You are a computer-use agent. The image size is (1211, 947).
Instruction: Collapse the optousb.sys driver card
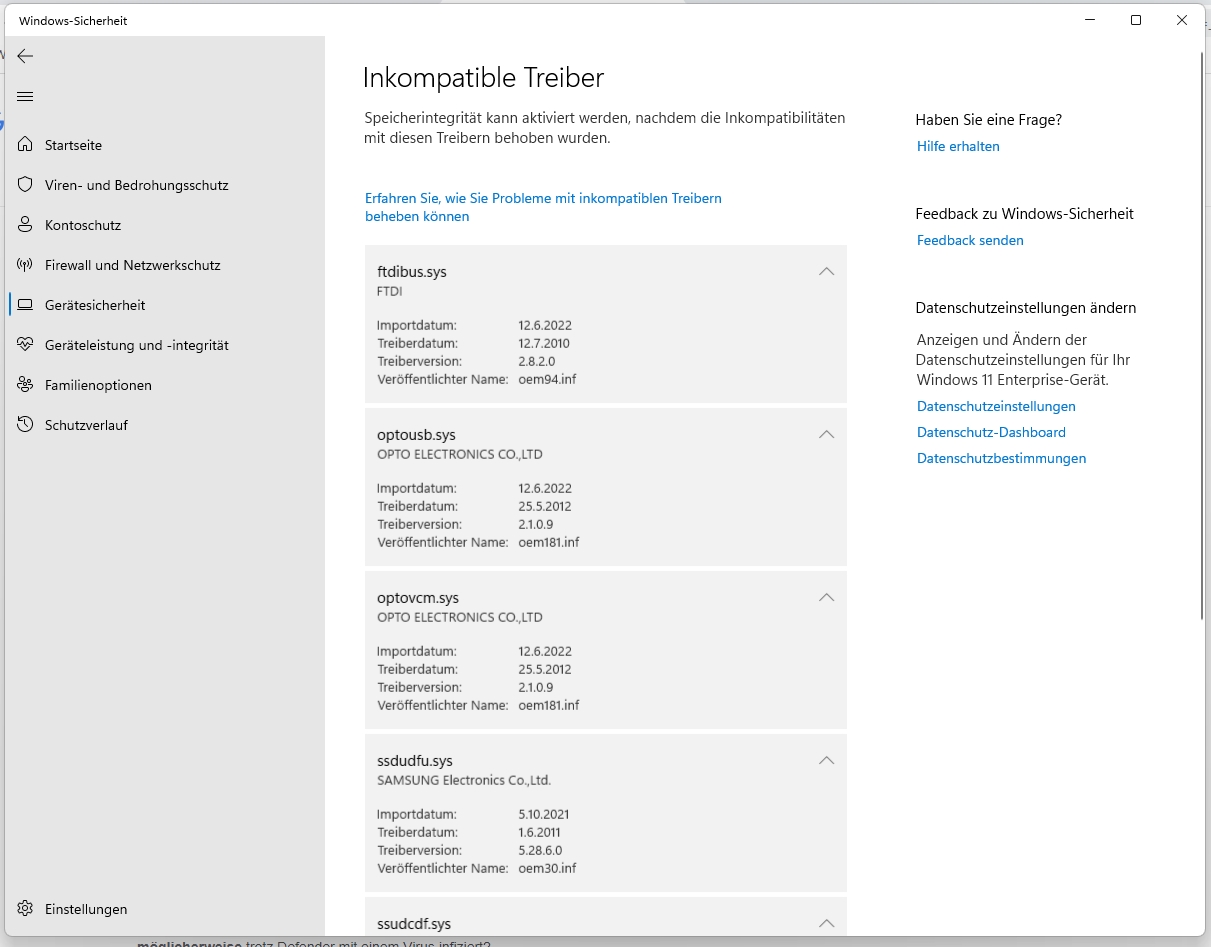point(826,434)
